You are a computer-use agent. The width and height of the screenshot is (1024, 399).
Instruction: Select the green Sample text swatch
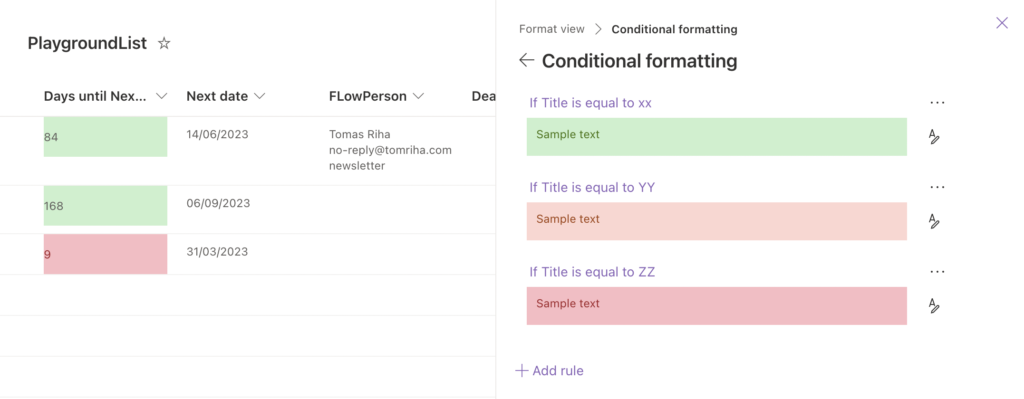point(716,136)
